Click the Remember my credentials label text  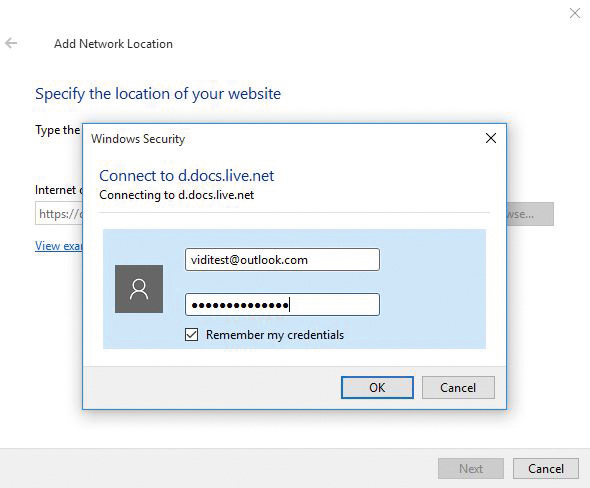(275, 335)
